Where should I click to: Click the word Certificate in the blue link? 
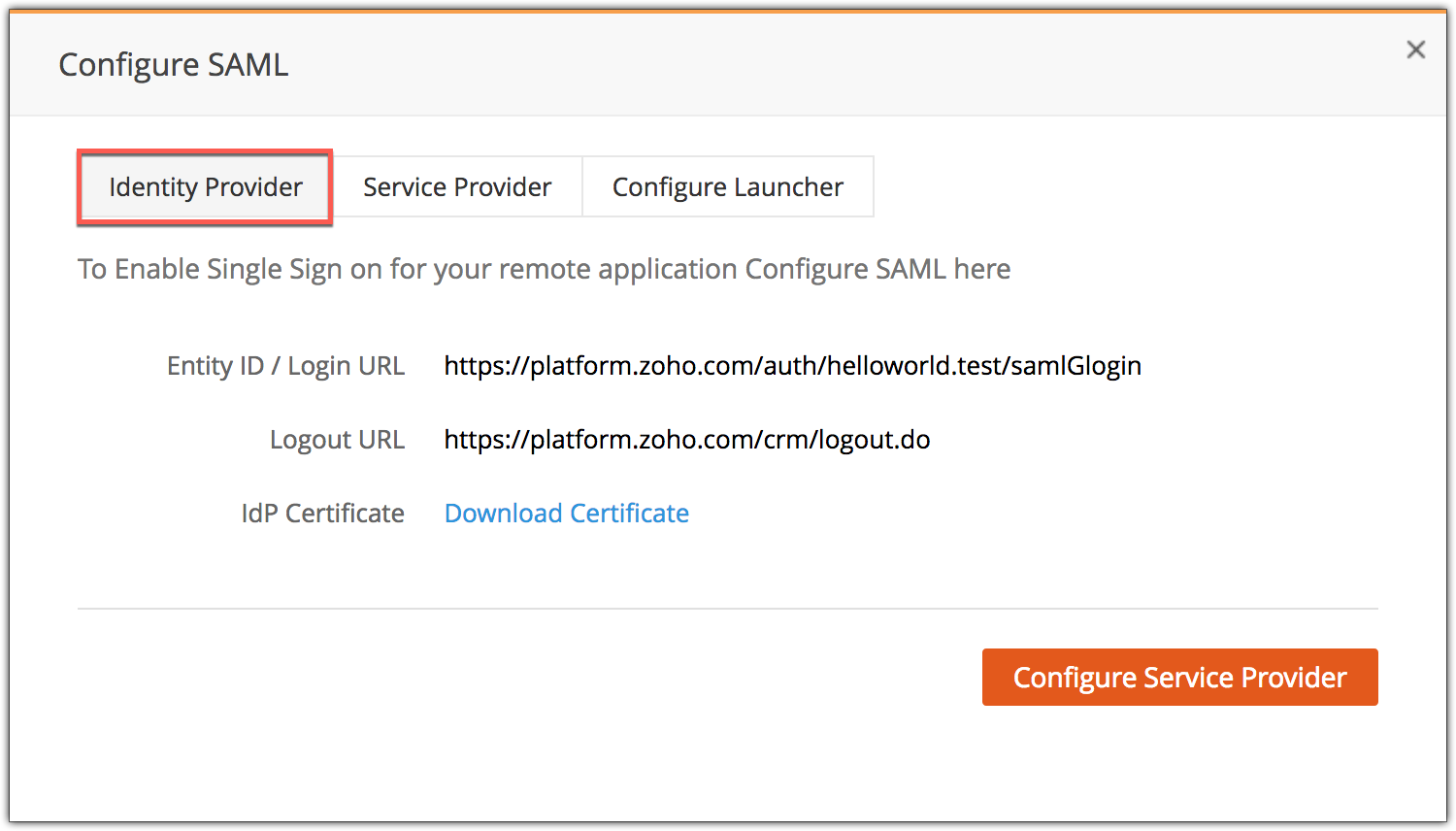(629, 514)
